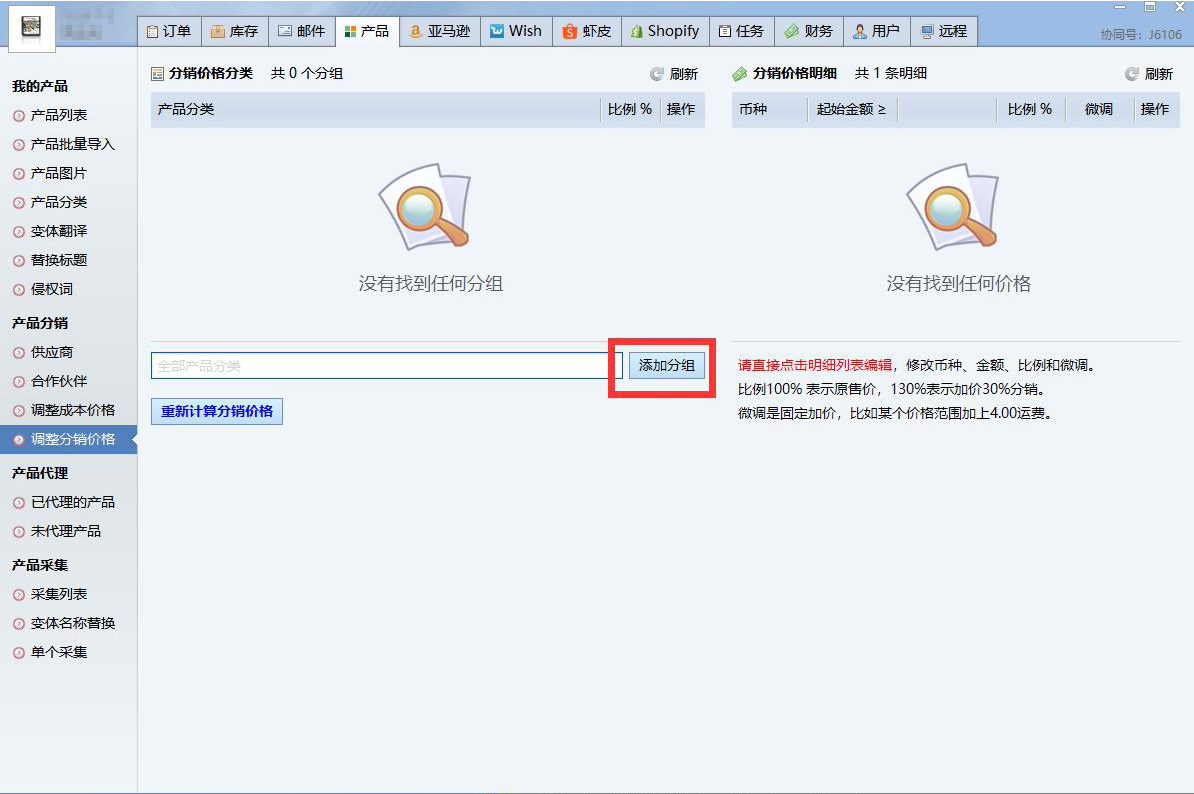Open the Wish platform tab
1194x794 pixels.
point(515,31)
